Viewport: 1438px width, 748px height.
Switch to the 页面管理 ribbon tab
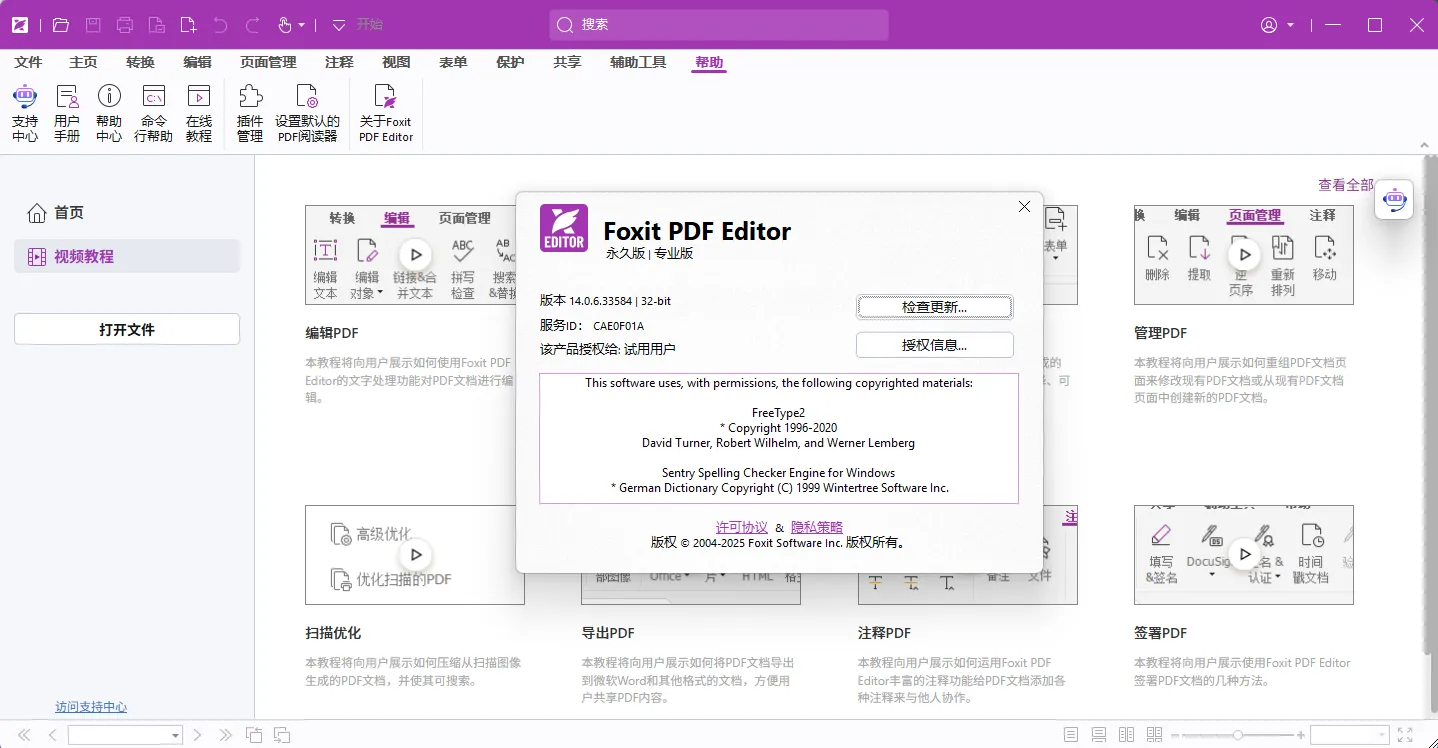(x=268, y=62)
